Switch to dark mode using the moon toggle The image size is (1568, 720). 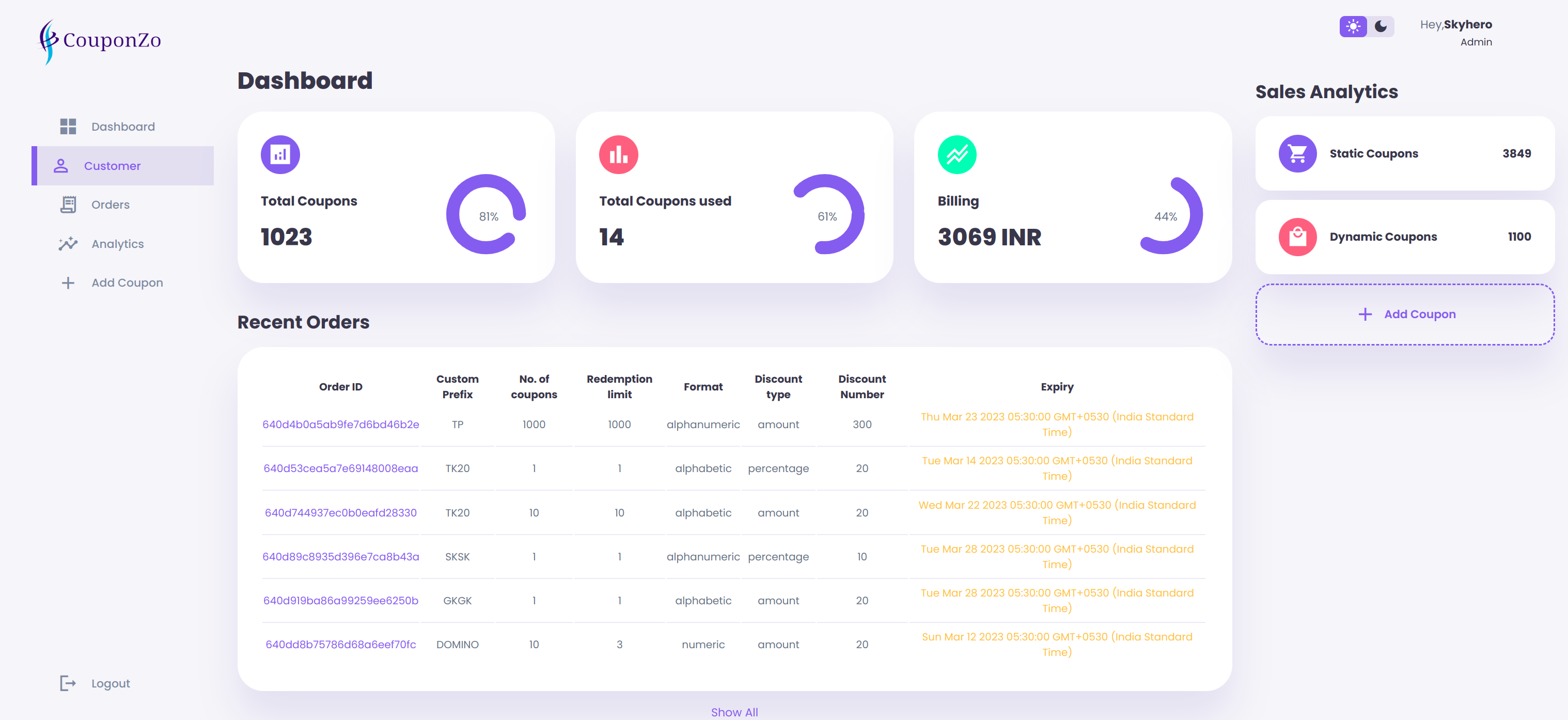click(x=1380, y=26)
